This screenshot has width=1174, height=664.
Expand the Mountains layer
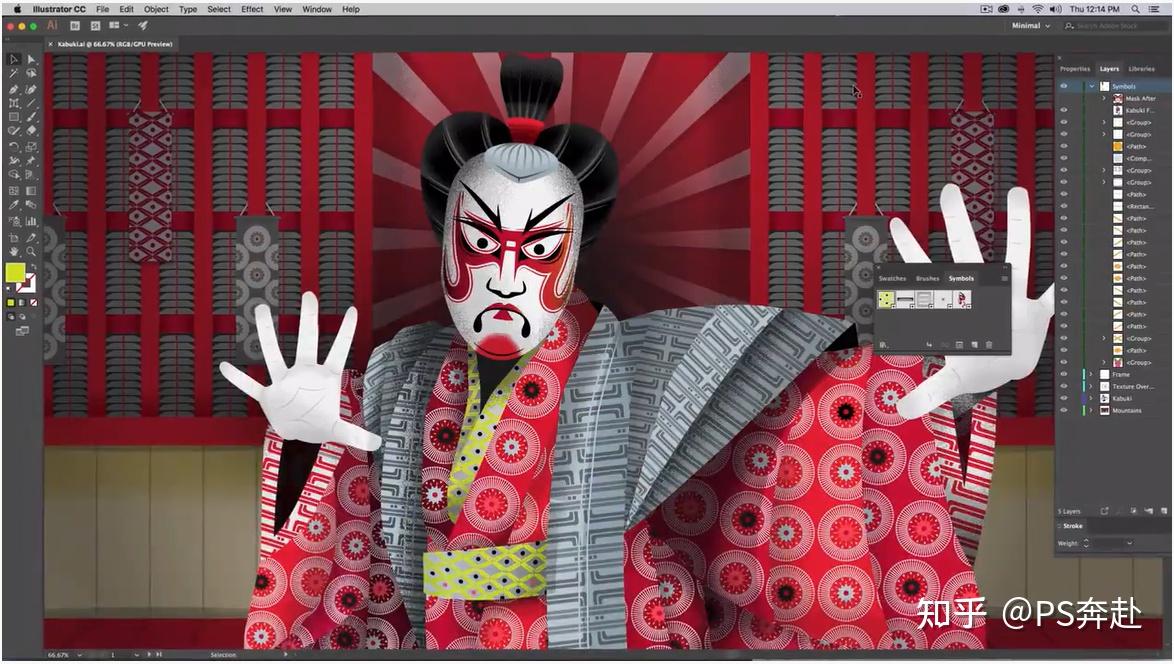1092,410
